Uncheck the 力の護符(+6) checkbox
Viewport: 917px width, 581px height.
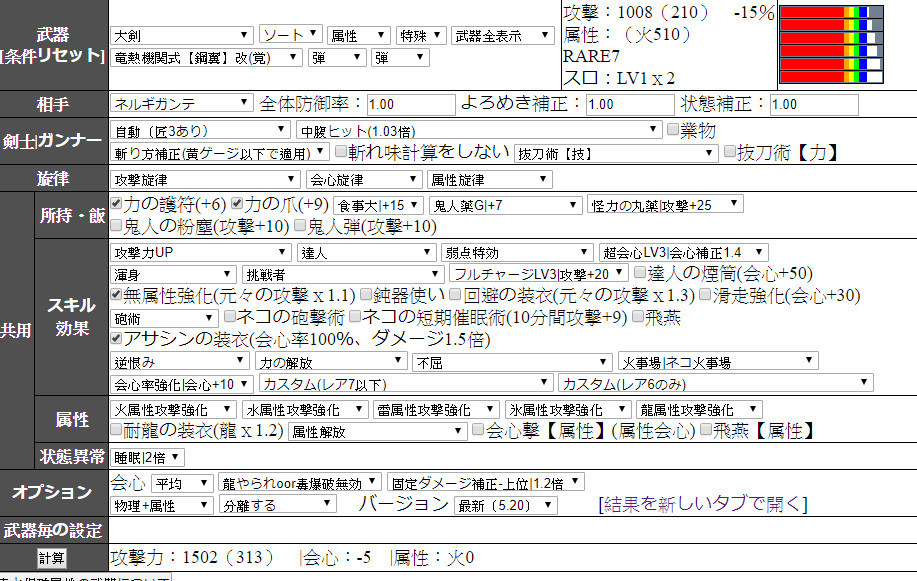[x=116, y=204]
